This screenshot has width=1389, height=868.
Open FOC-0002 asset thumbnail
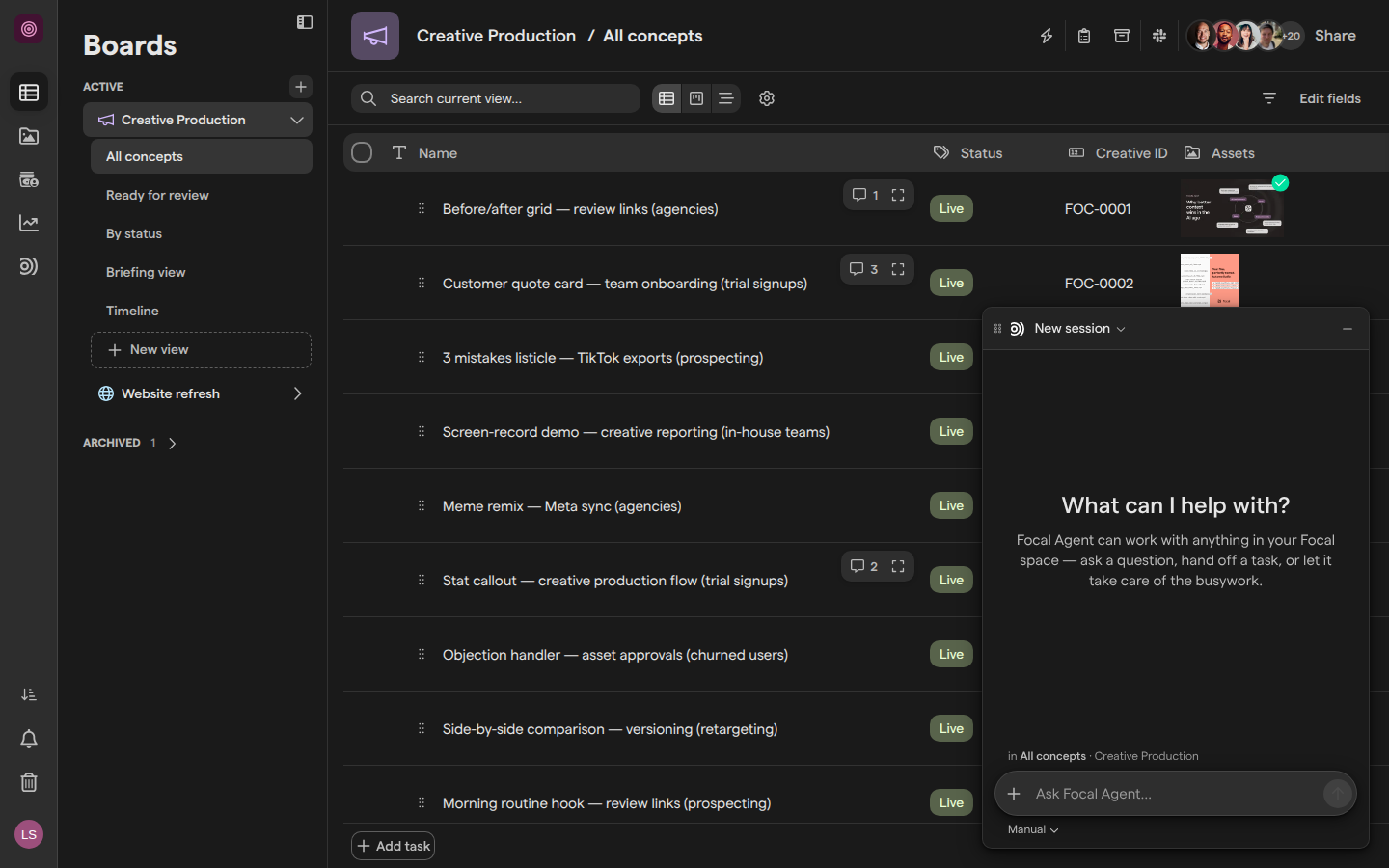[1210, 280]
